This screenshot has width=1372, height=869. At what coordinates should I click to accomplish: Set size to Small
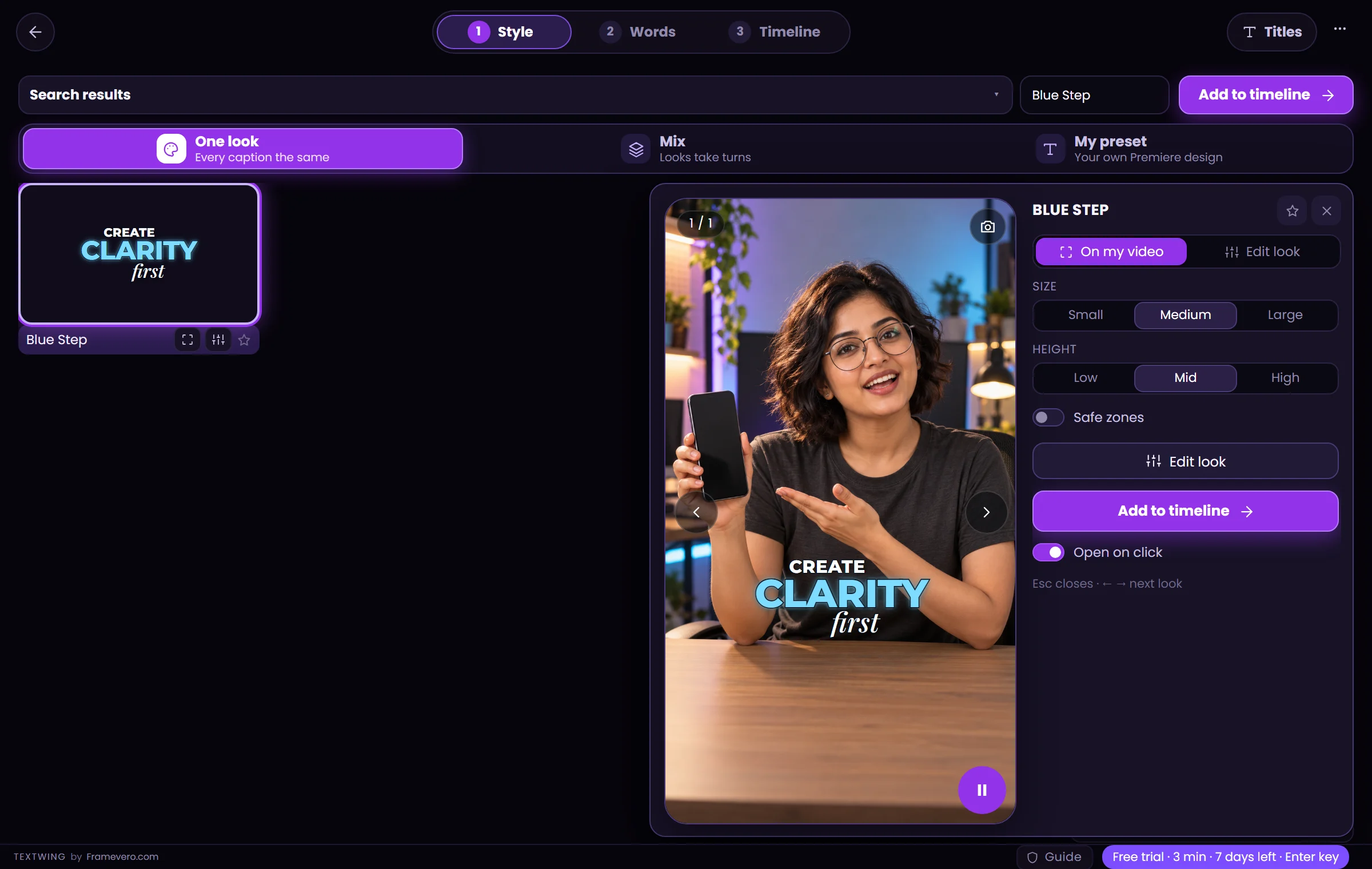tap(1085, 315)
